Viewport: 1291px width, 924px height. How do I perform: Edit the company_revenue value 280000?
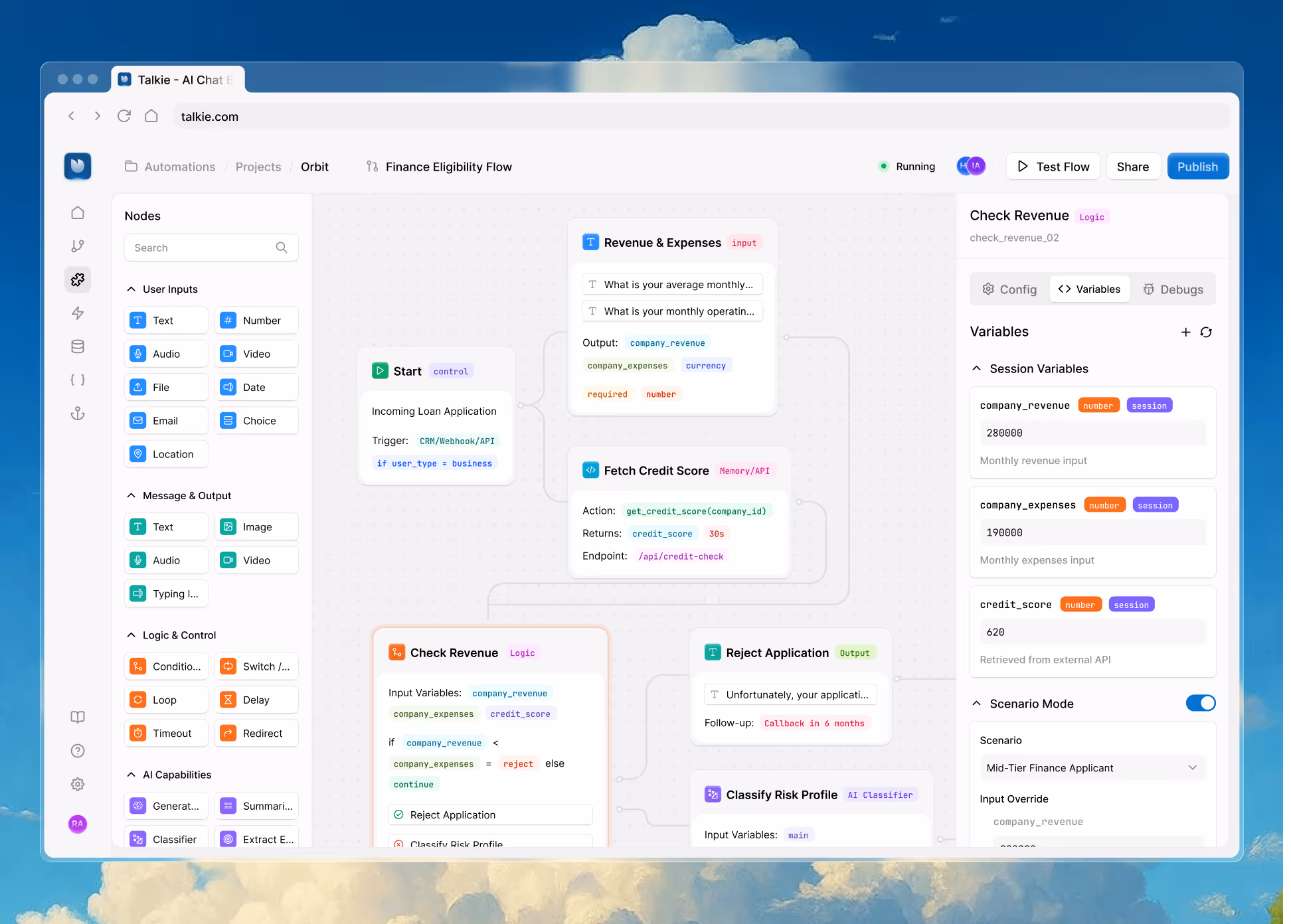click(x=1092, y=433)
